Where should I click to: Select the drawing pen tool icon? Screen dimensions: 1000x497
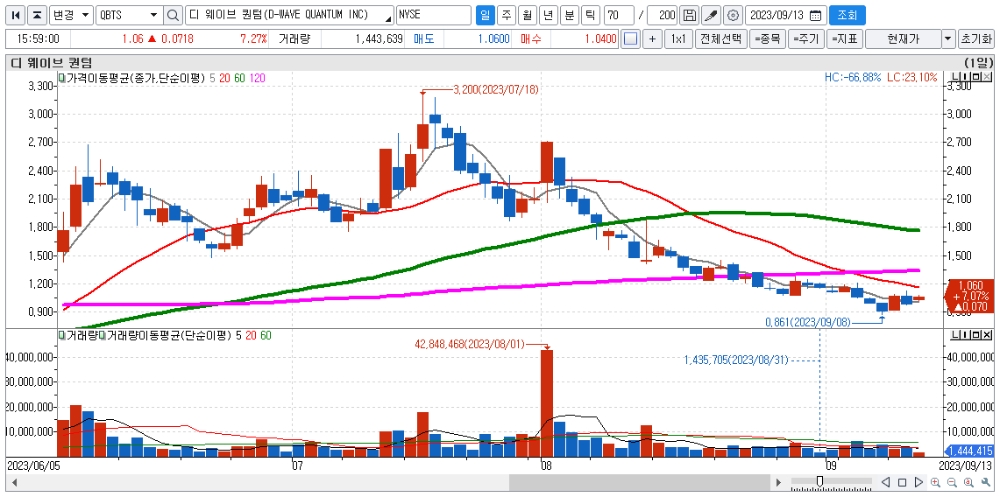click(711, 15)
